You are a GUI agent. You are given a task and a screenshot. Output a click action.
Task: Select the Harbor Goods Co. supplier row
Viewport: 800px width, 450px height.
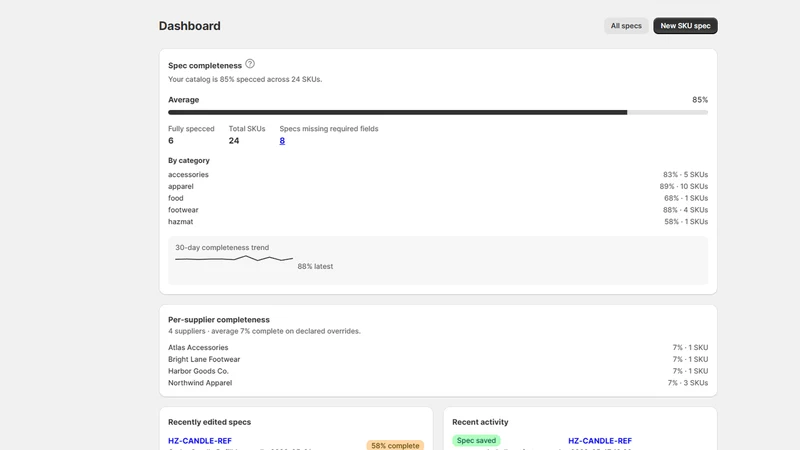coord(438,371)
